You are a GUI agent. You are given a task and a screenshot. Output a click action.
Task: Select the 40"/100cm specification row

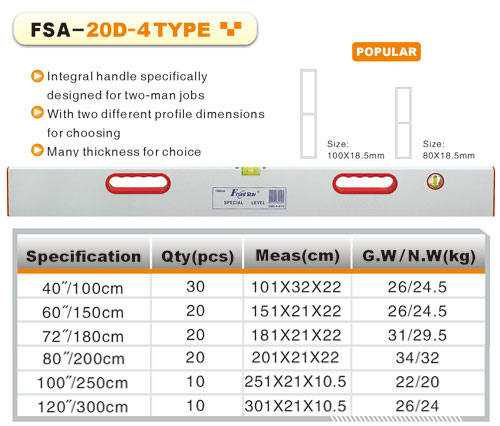(x=251, y=286)
